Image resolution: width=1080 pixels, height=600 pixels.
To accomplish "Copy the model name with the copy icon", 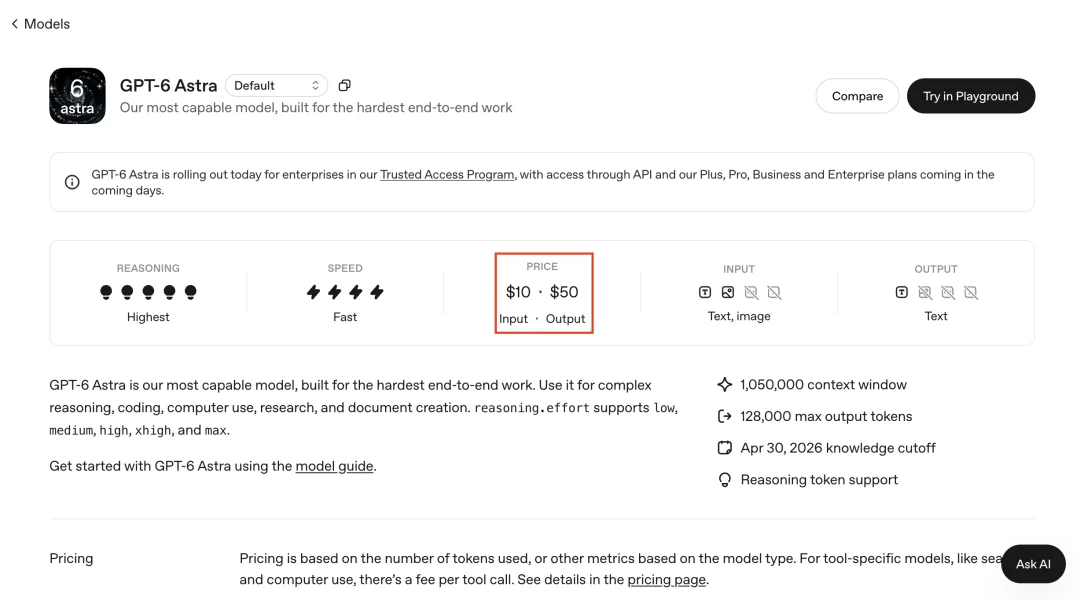I will pyautogui.click(x=344, y=85).
